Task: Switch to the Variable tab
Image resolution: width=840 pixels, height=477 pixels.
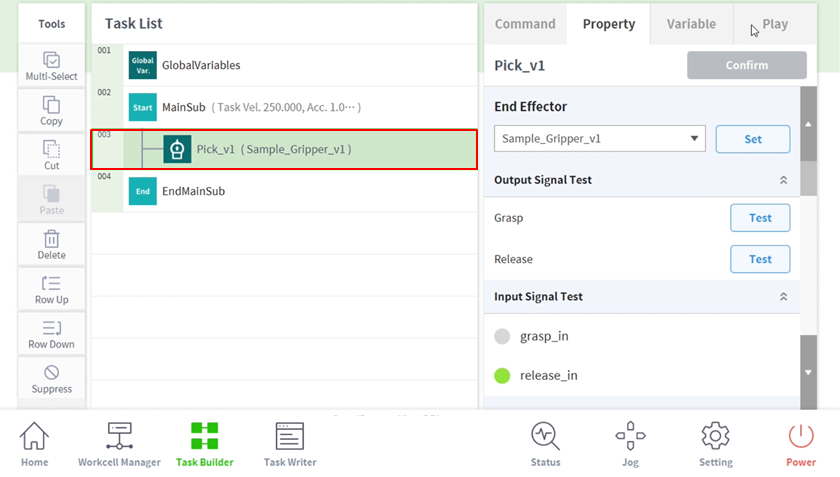Action: click(691, 24)
